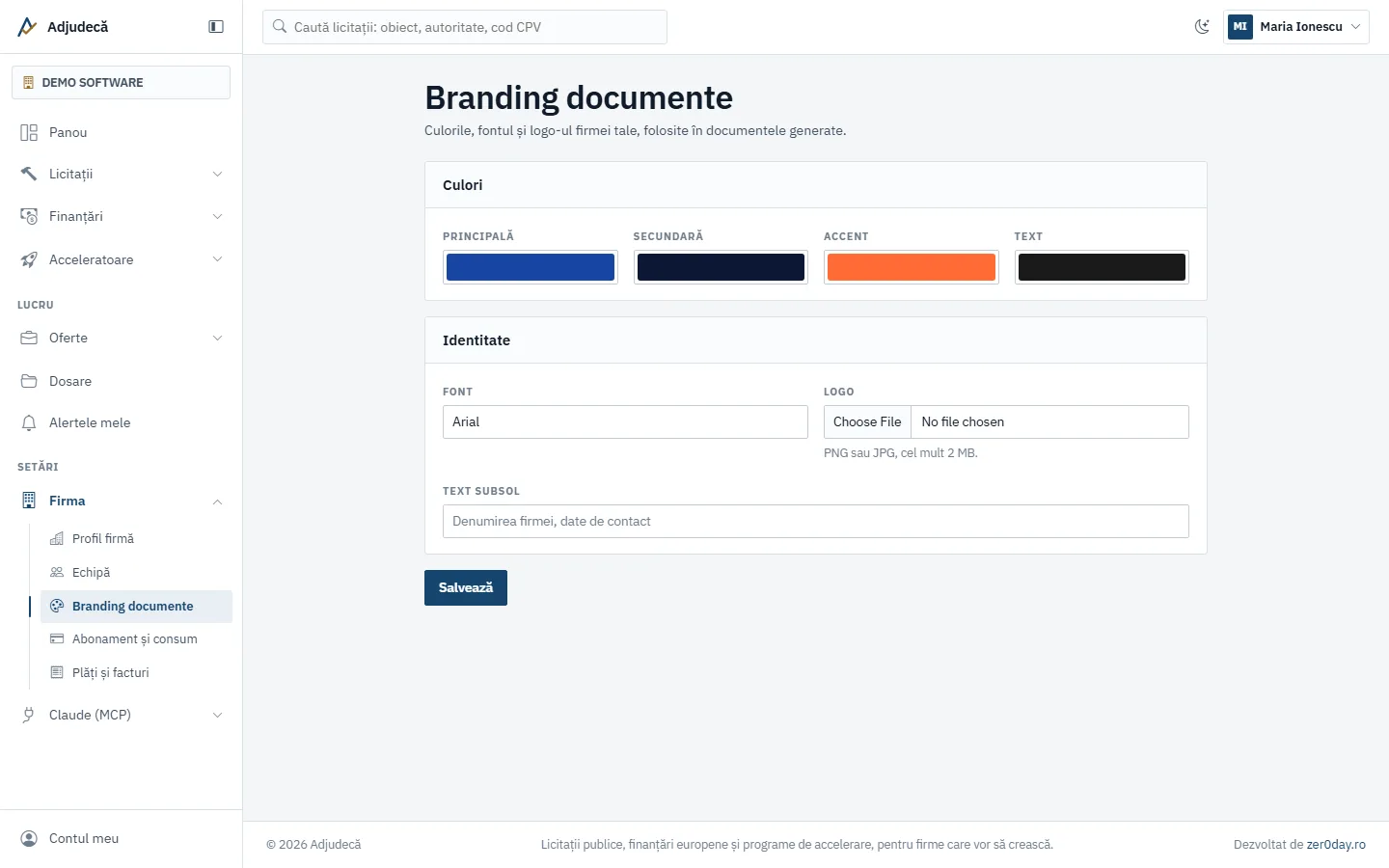The height and width of the screenshot is (868, 1389).
Task: Click the search magnifier icon
Action: pos(280,27)
